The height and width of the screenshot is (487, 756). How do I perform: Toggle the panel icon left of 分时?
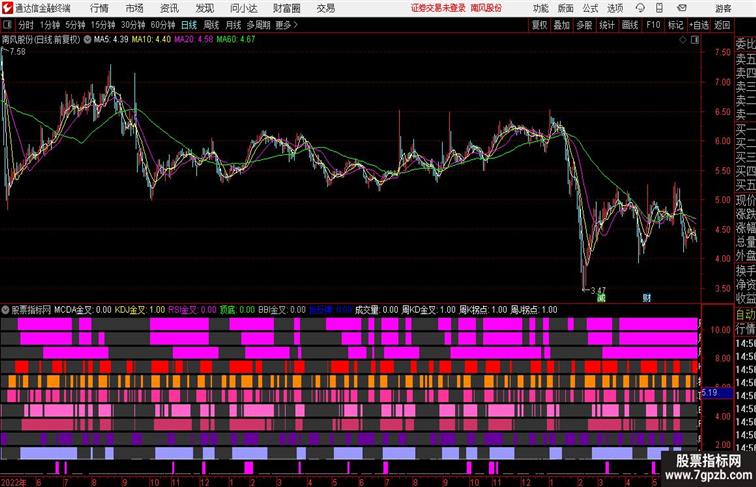coord(7,25)
